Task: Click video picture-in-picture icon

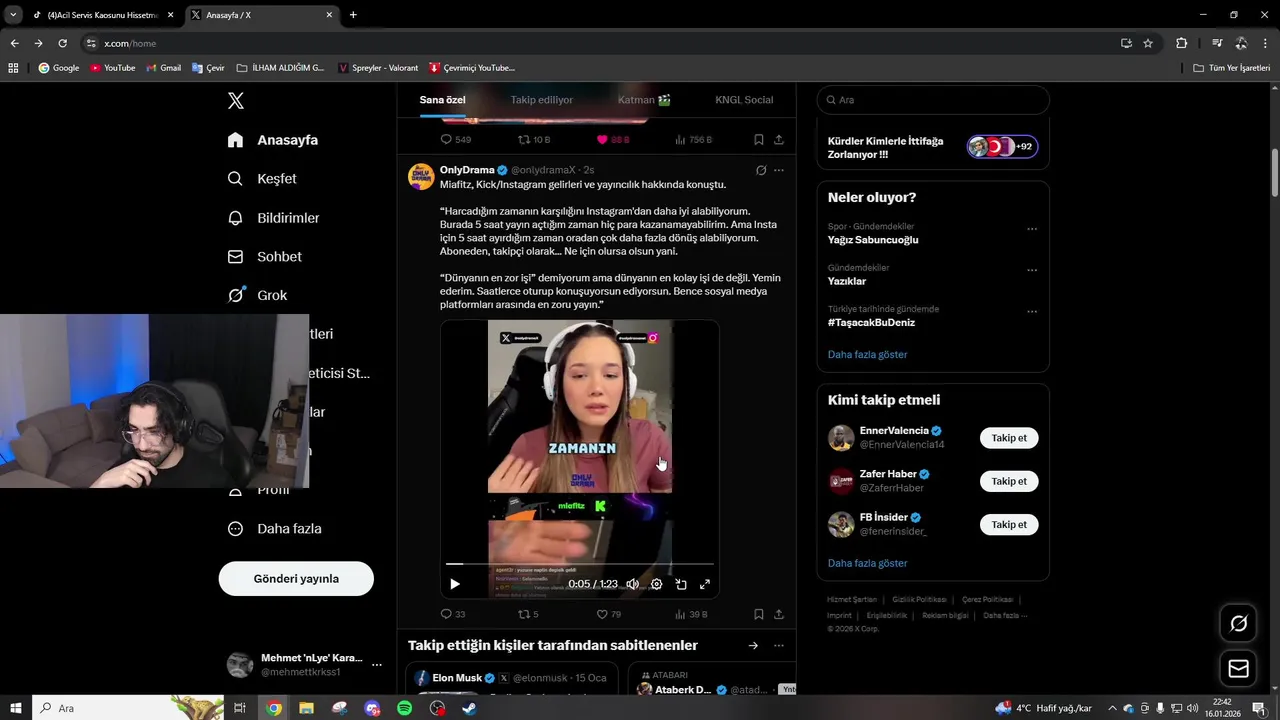Action: click(x=681, y=584)
